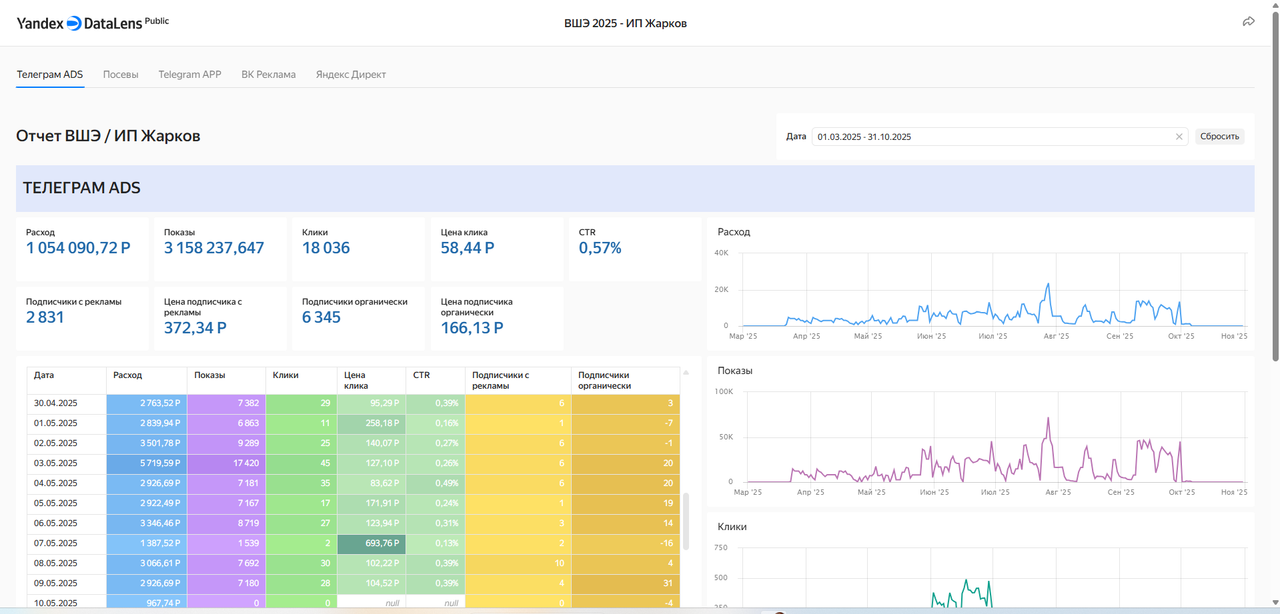Click the date cell 30.04.2025
The image size is (1280, 614).
click(x=67, y=403)
